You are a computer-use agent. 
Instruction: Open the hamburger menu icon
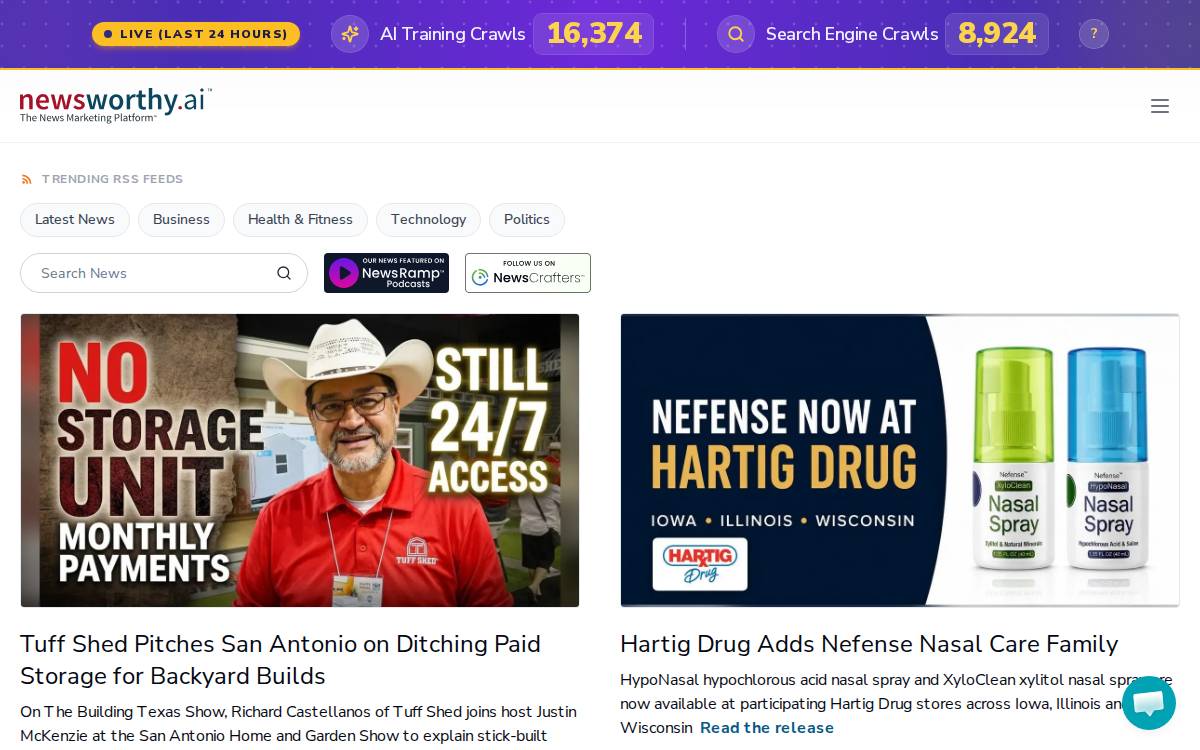coord(1160,106)
